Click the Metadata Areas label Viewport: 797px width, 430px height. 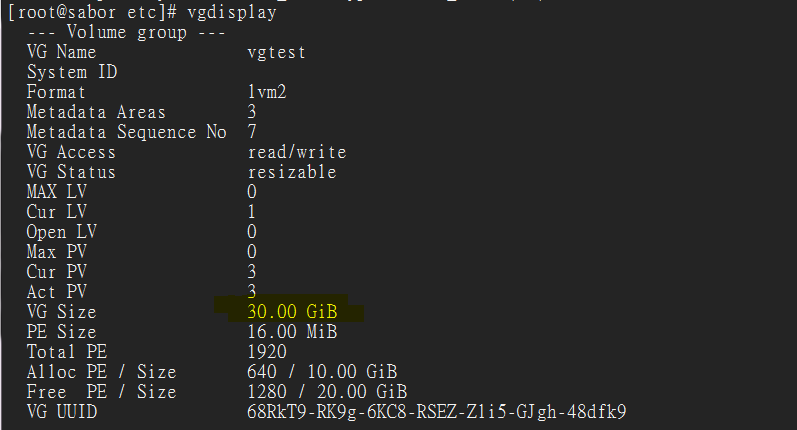tap(96, 112)
